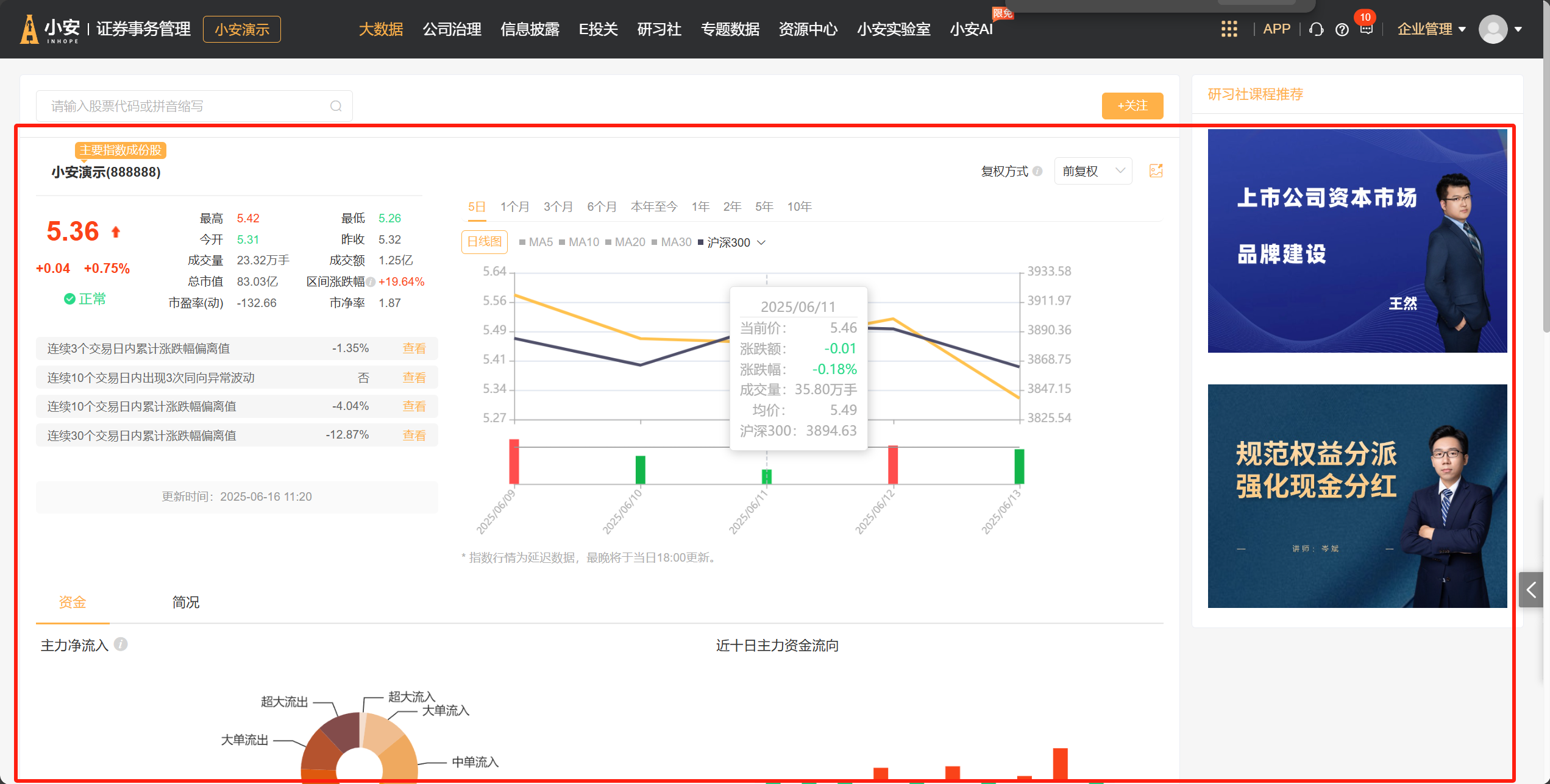
Task: Click the 复权方式 info icon
Action: [1037, 171]
